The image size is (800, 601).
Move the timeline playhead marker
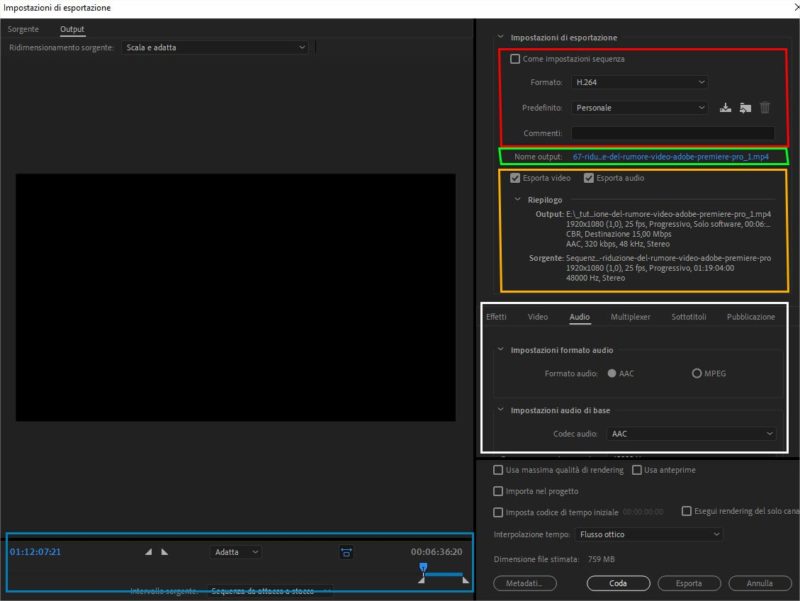(x=422, y=567)
